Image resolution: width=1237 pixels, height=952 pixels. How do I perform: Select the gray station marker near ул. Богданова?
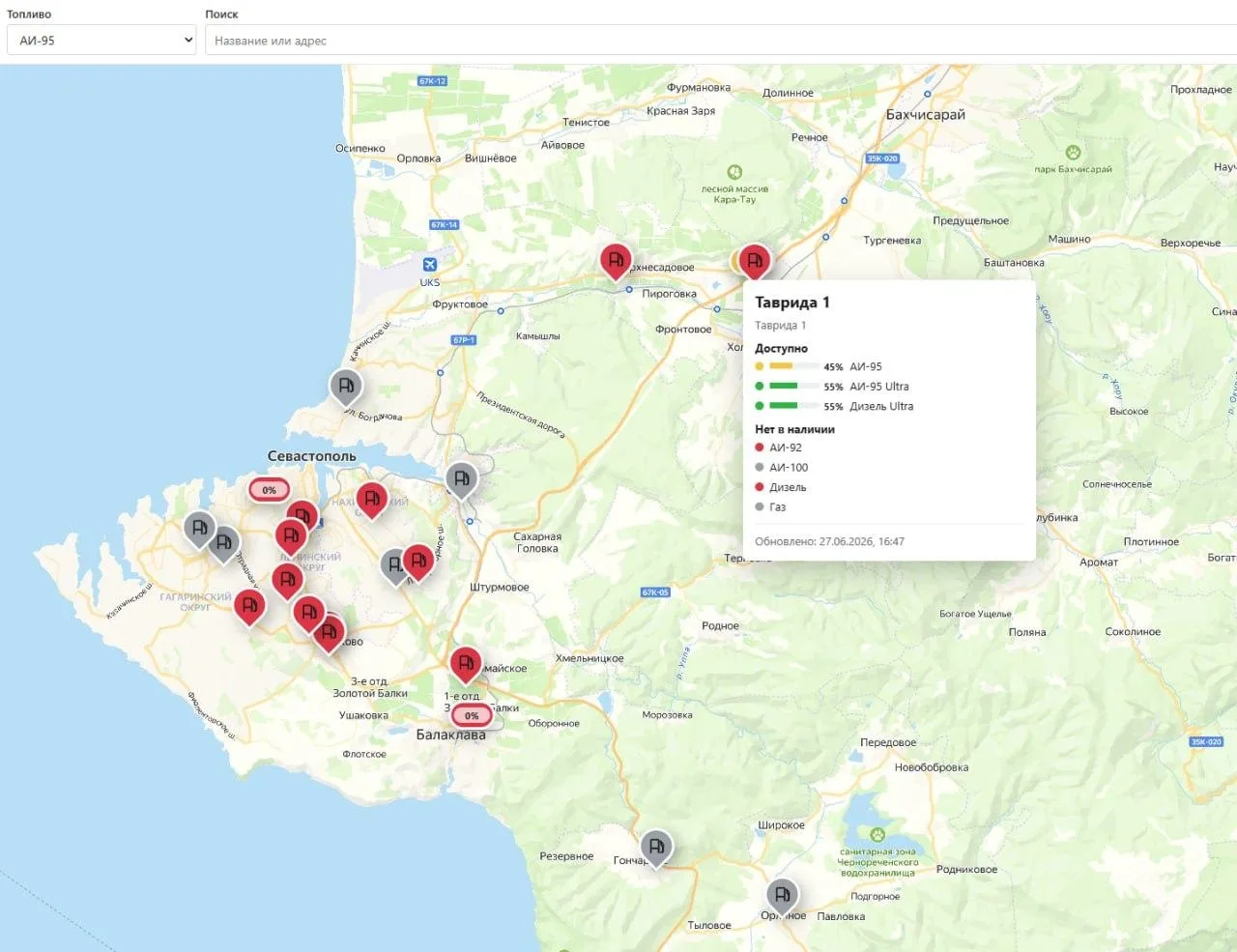pos(346,387)
